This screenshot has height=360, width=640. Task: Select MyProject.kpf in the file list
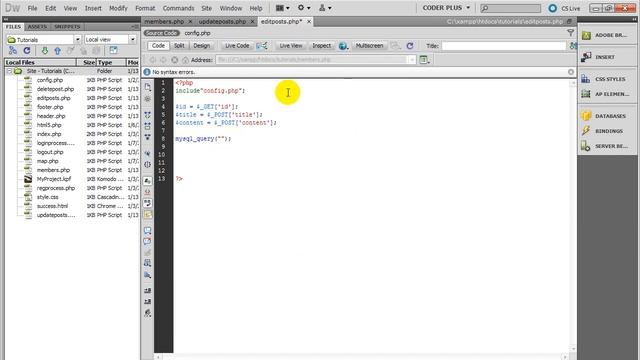[x=54, y=179]
